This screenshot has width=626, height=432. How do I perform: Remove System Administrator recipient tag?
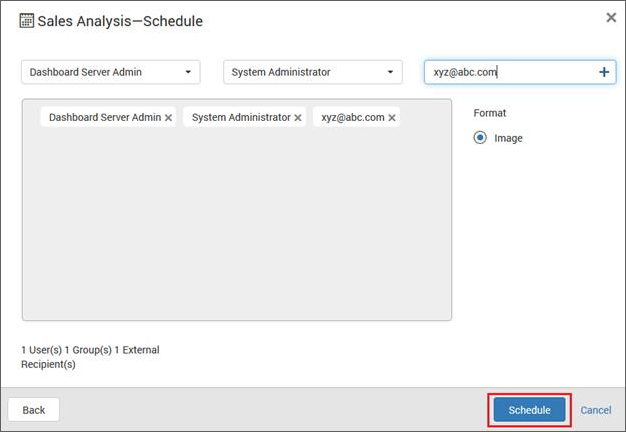pyautogui.click(x=298, y=118)
